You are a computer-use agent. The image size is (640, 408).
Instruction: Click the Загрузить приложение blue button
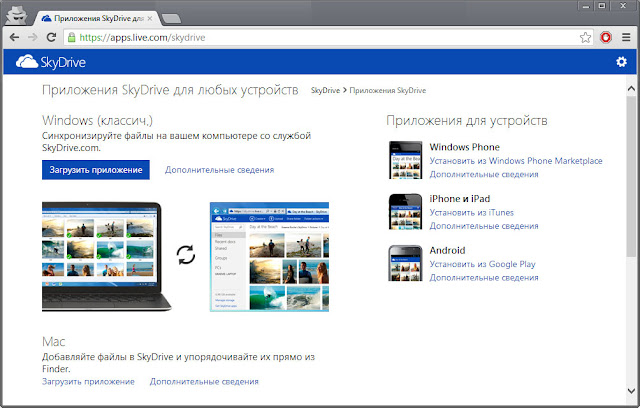point(96,170)
